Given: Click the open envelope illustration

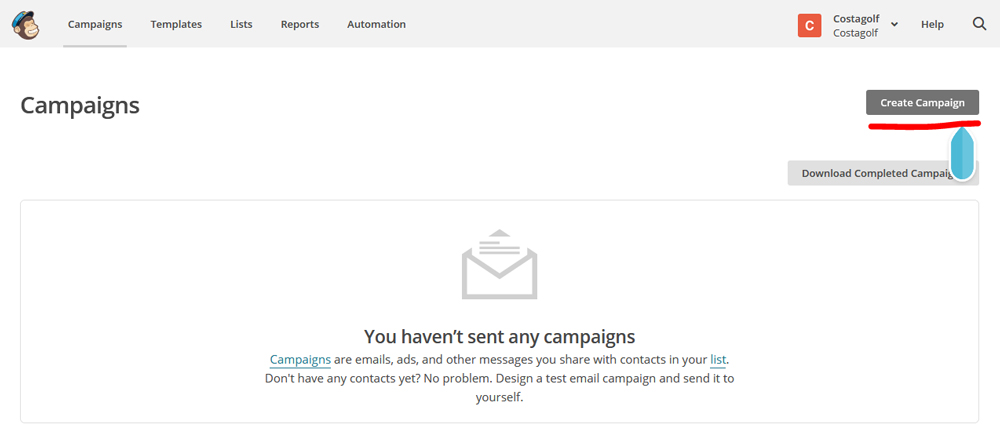Looking at the screenshot, I should point(499,265).
